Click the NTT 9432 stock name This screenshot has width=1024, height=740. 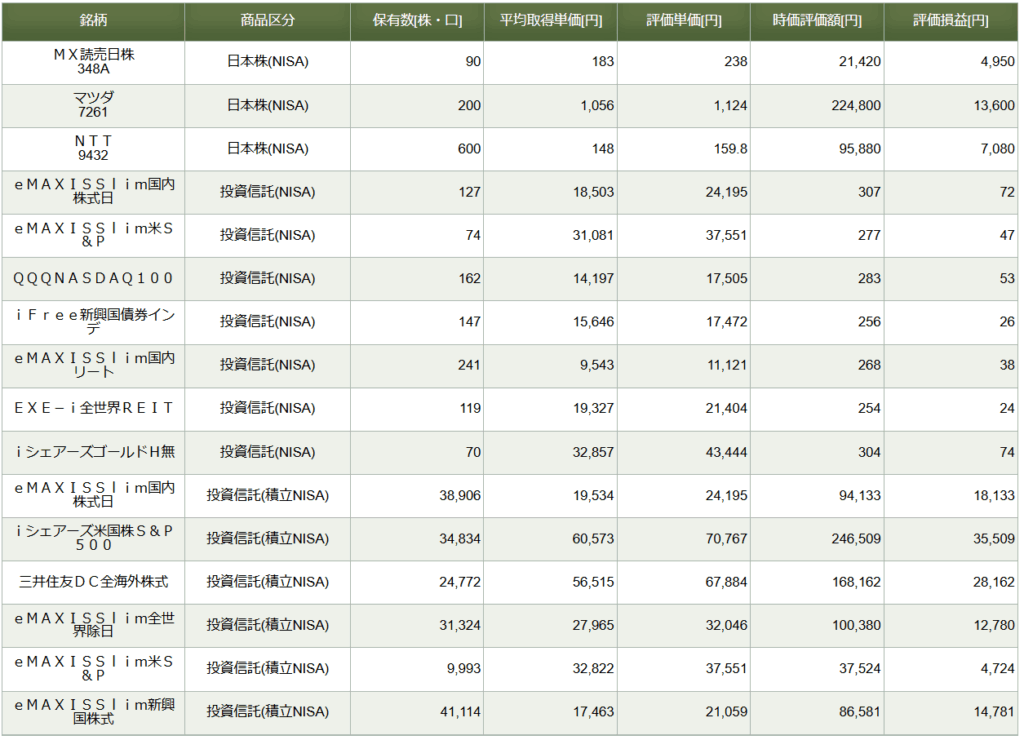93,148
